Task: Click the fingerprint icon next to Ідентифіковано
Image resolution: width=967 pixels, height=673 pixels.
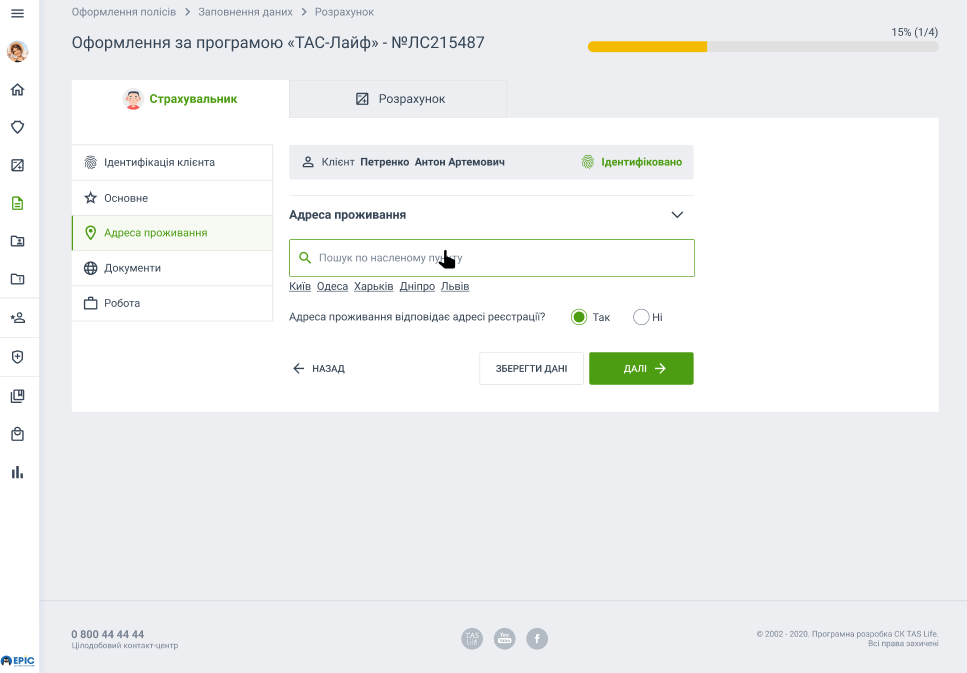Action: (588, 162)
